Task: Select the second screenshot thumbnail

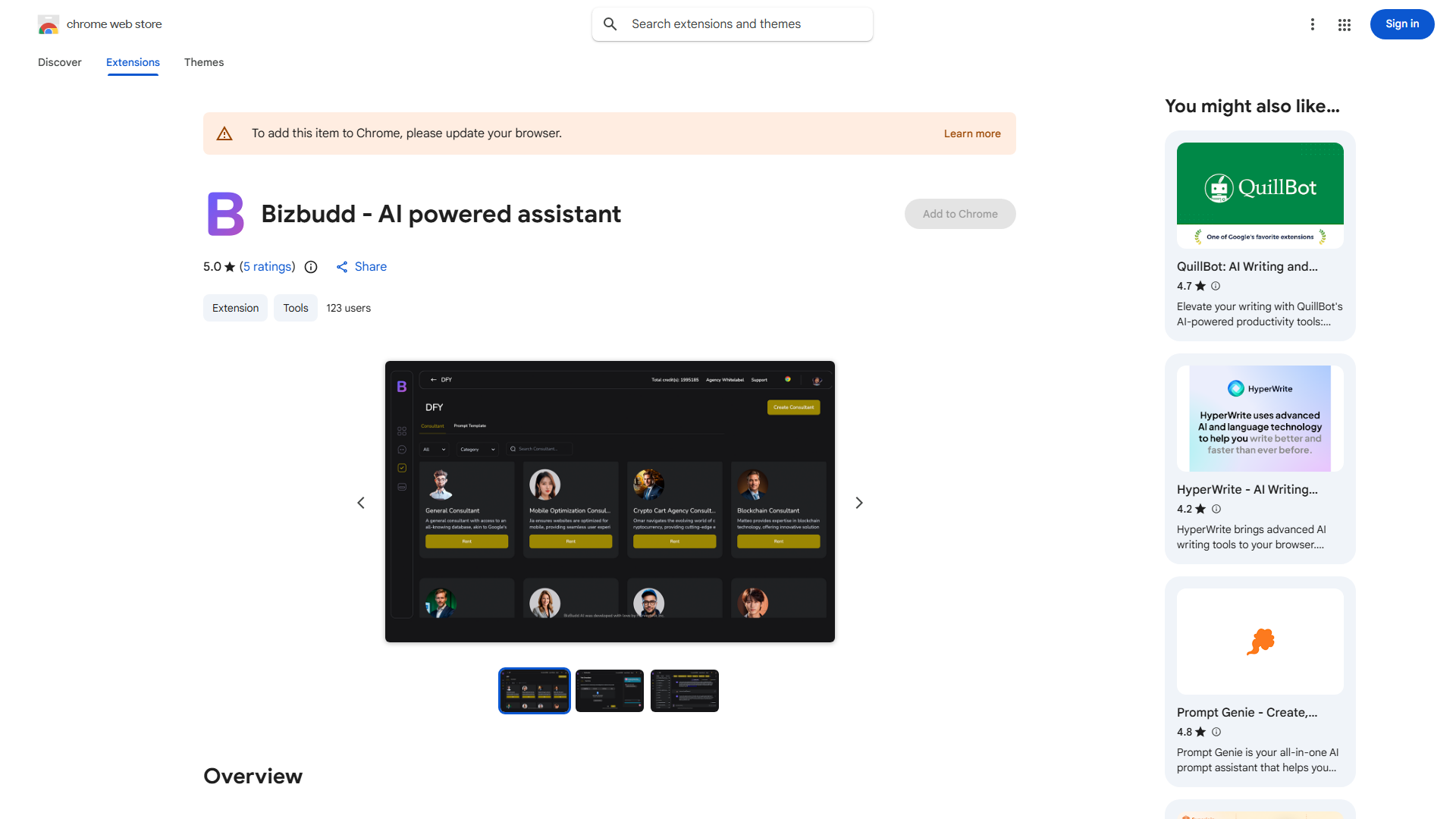Action: 609,691
